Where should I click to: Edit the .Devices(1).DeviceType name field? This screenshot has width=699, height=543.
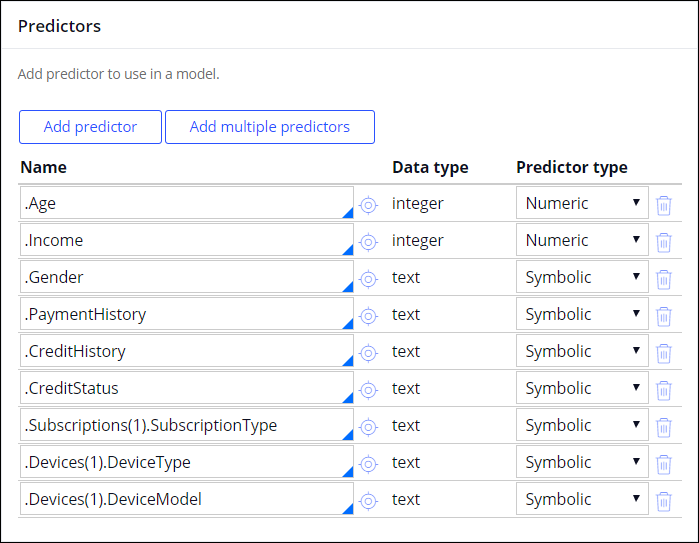(x=186, y=462)
